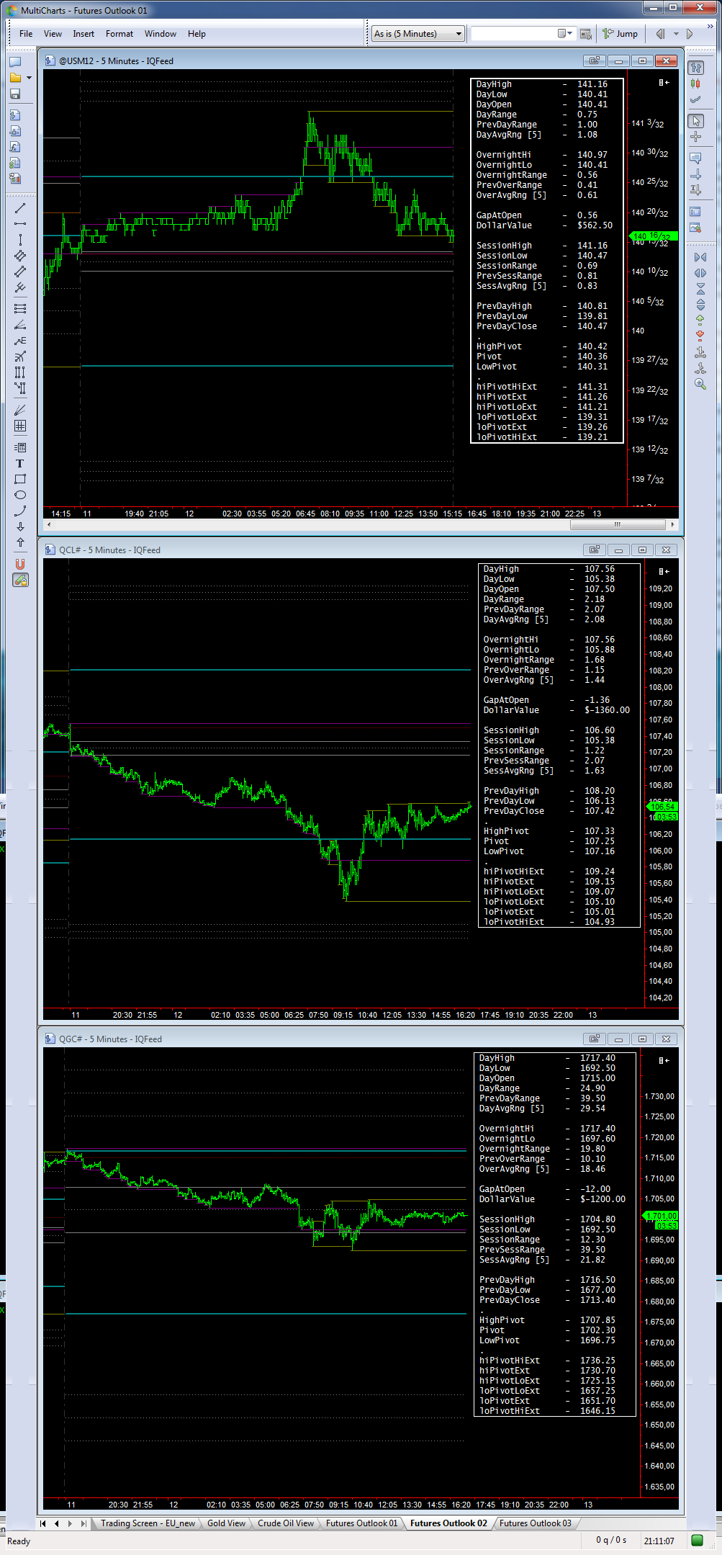Screen dimensions: 722x1568
Task: Click the compress bar spacing icon
Action: point(700,257)
